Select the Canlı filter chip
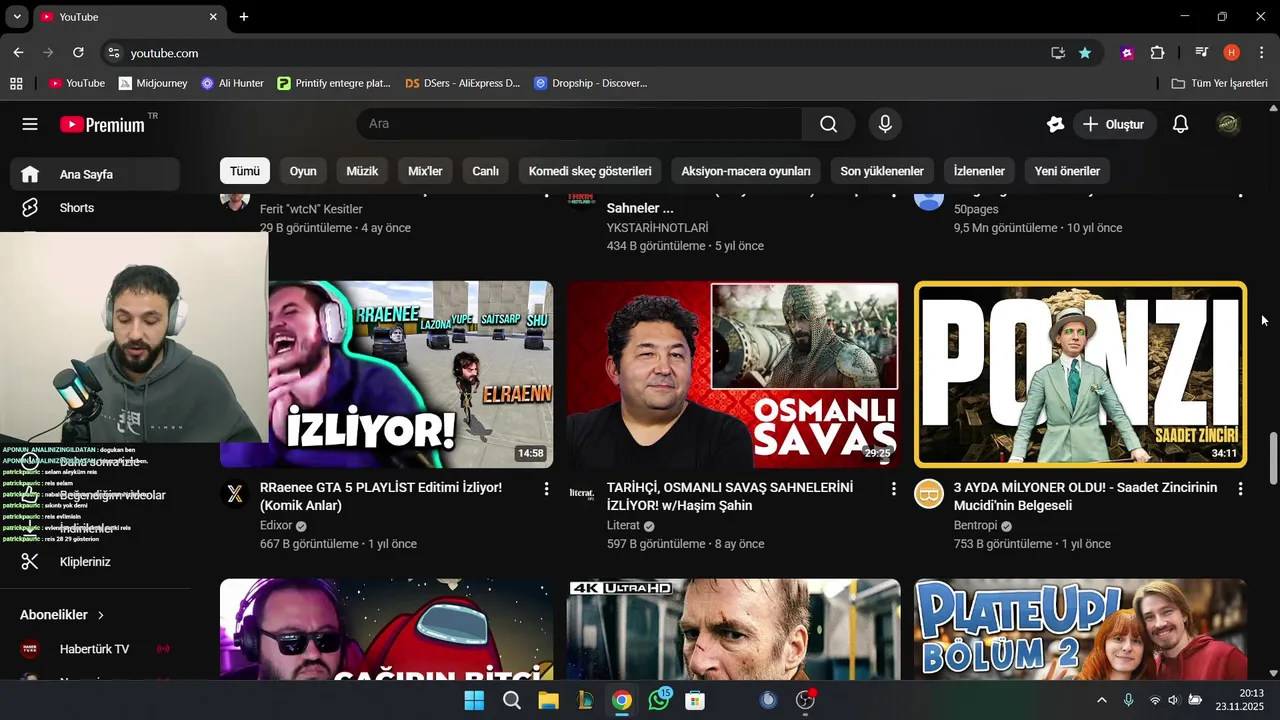This screenshot has width=1280, height=720. [x=485, y=171]
